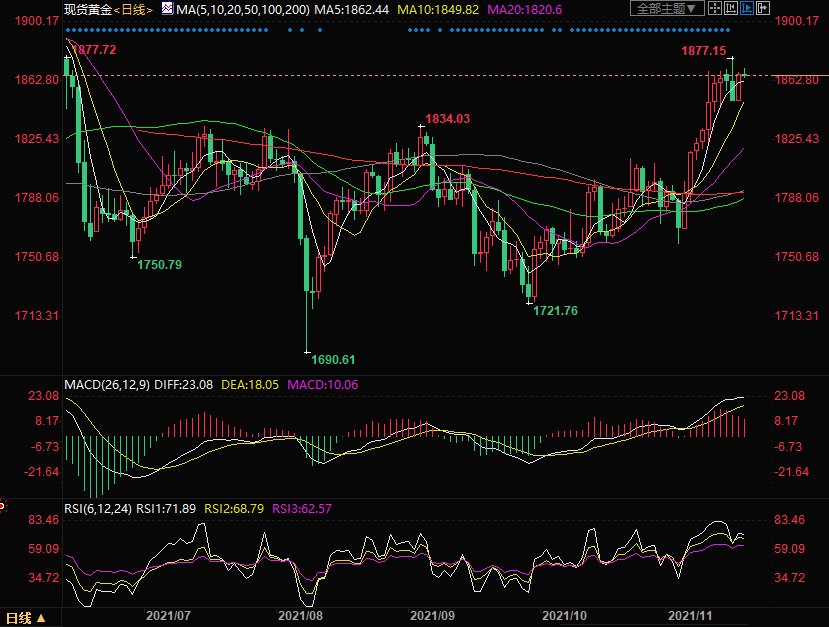Expand the 日线 period selector at bottom left

[24, 617]
